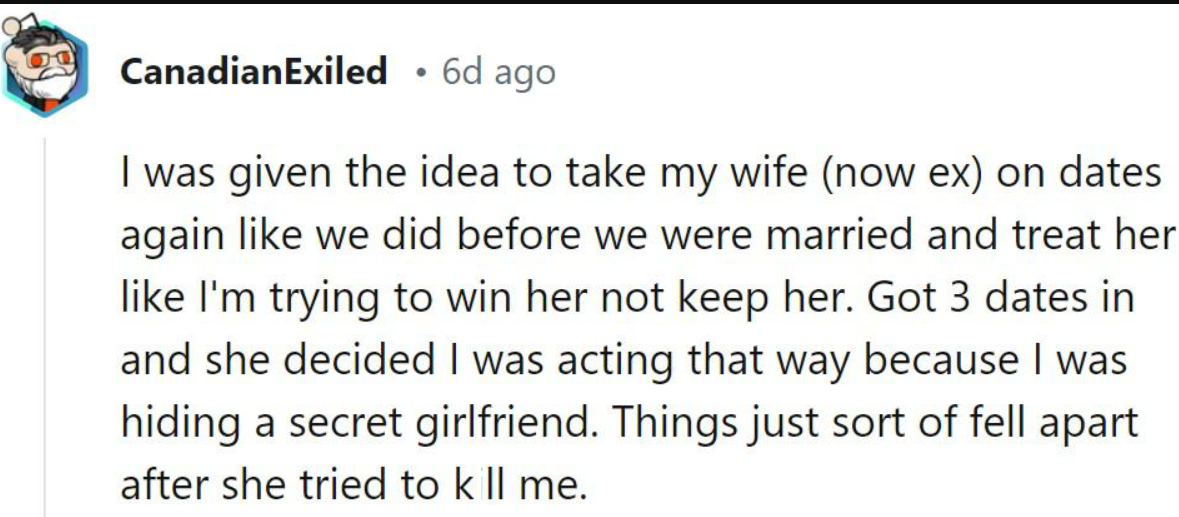Screen dimensions: 1179x517
Task: Click CanadianExiled's Snoo avatar icon
Action: point(44,66)
